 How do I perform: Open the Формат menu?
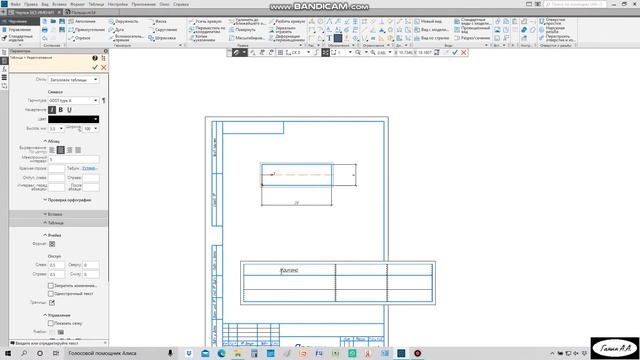tap(77, 4)
